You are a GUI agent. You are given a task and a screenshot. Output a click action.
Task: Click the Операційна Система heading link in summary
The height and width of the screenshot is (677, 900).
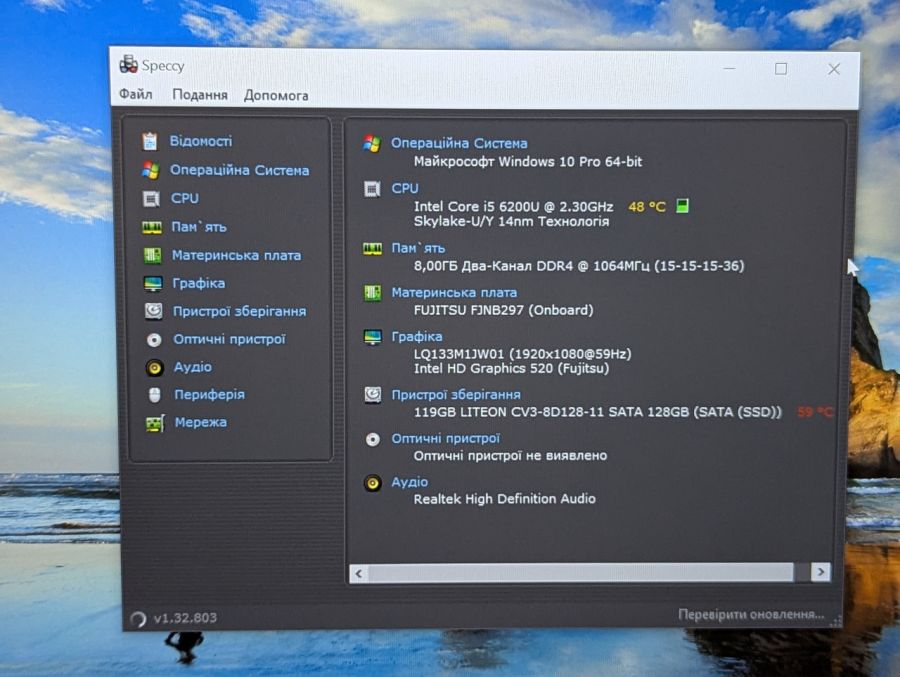click(x=459, y=143)
